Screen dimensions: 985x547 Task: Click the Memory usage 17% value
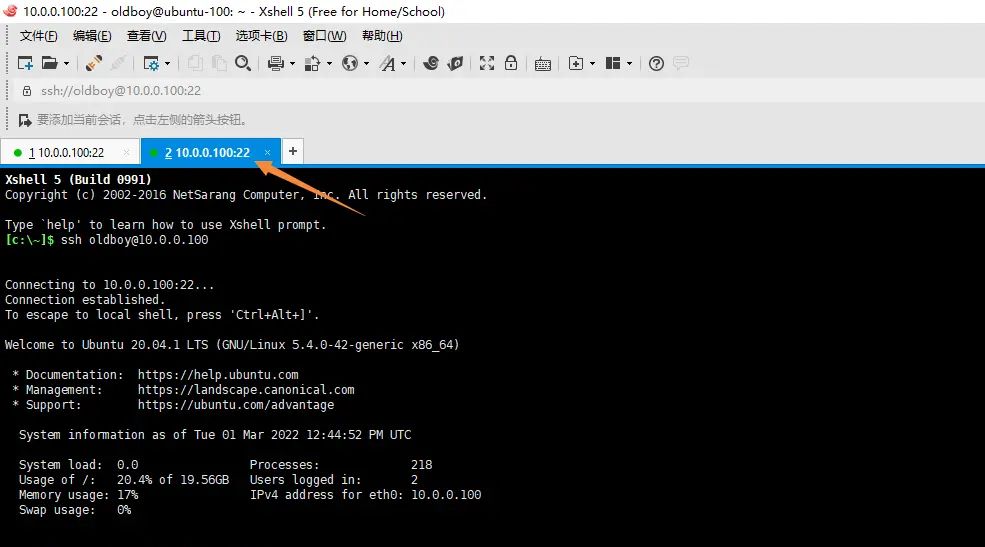(128, 495)
